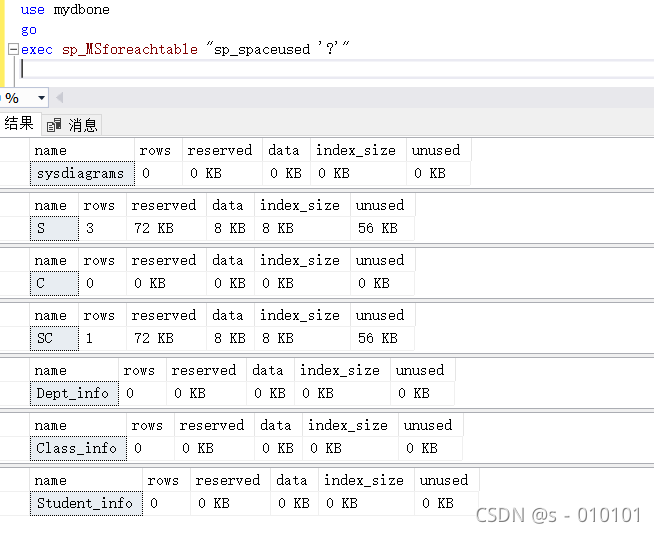Click the data header in Student_info grid
654x533 pixels.
(294, 480)
